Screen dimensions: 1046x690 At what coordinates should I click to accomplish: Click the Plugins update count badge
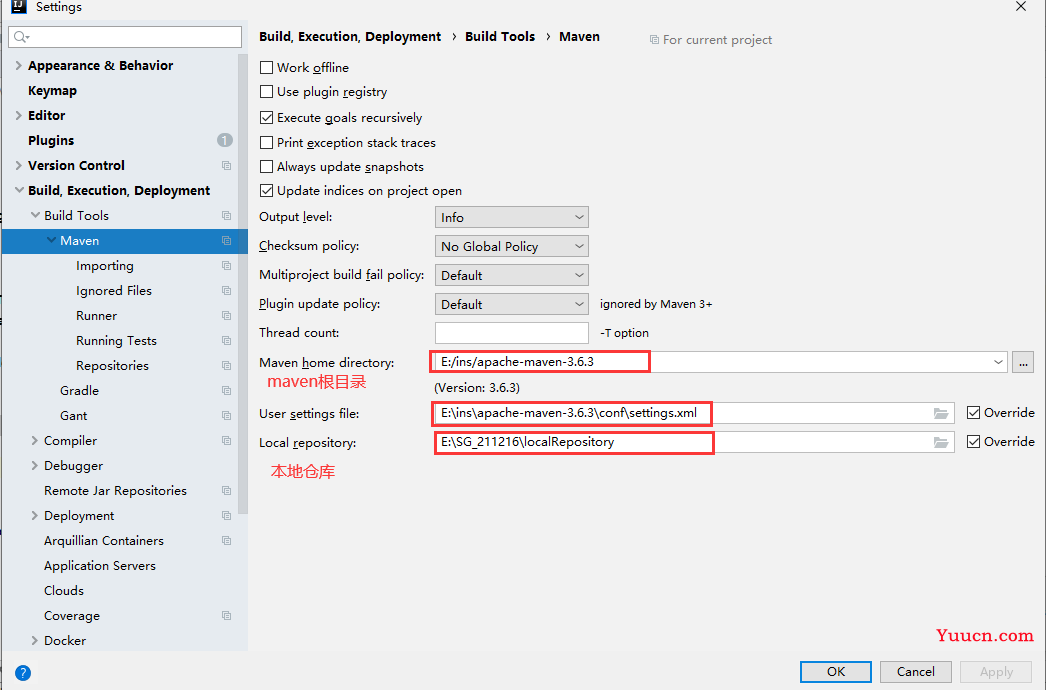(x=225, y=140)
